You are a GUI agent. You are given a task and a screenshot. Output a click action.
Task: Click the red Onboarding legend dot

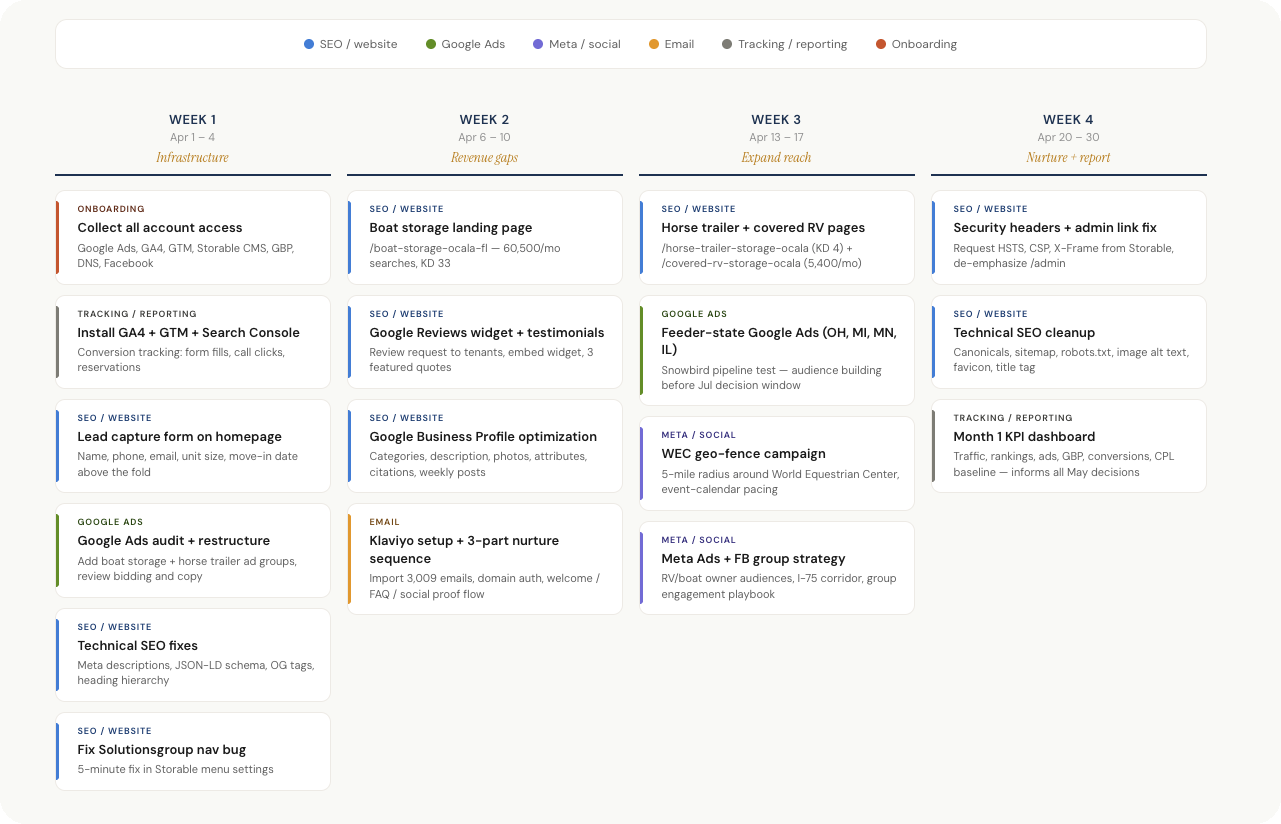(x=881, y=44)
